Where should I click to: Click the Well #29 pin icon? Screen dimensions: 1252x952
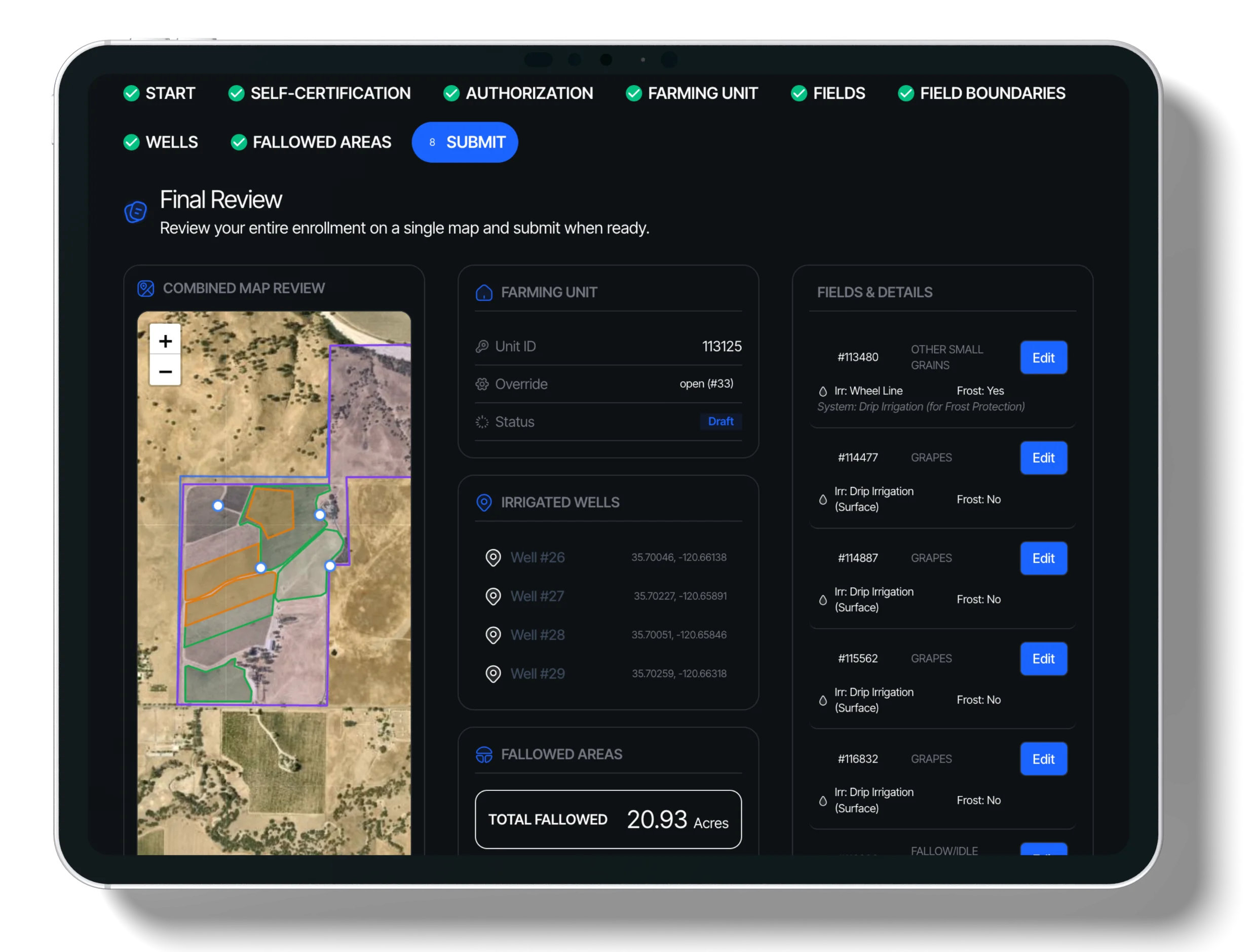493,674
